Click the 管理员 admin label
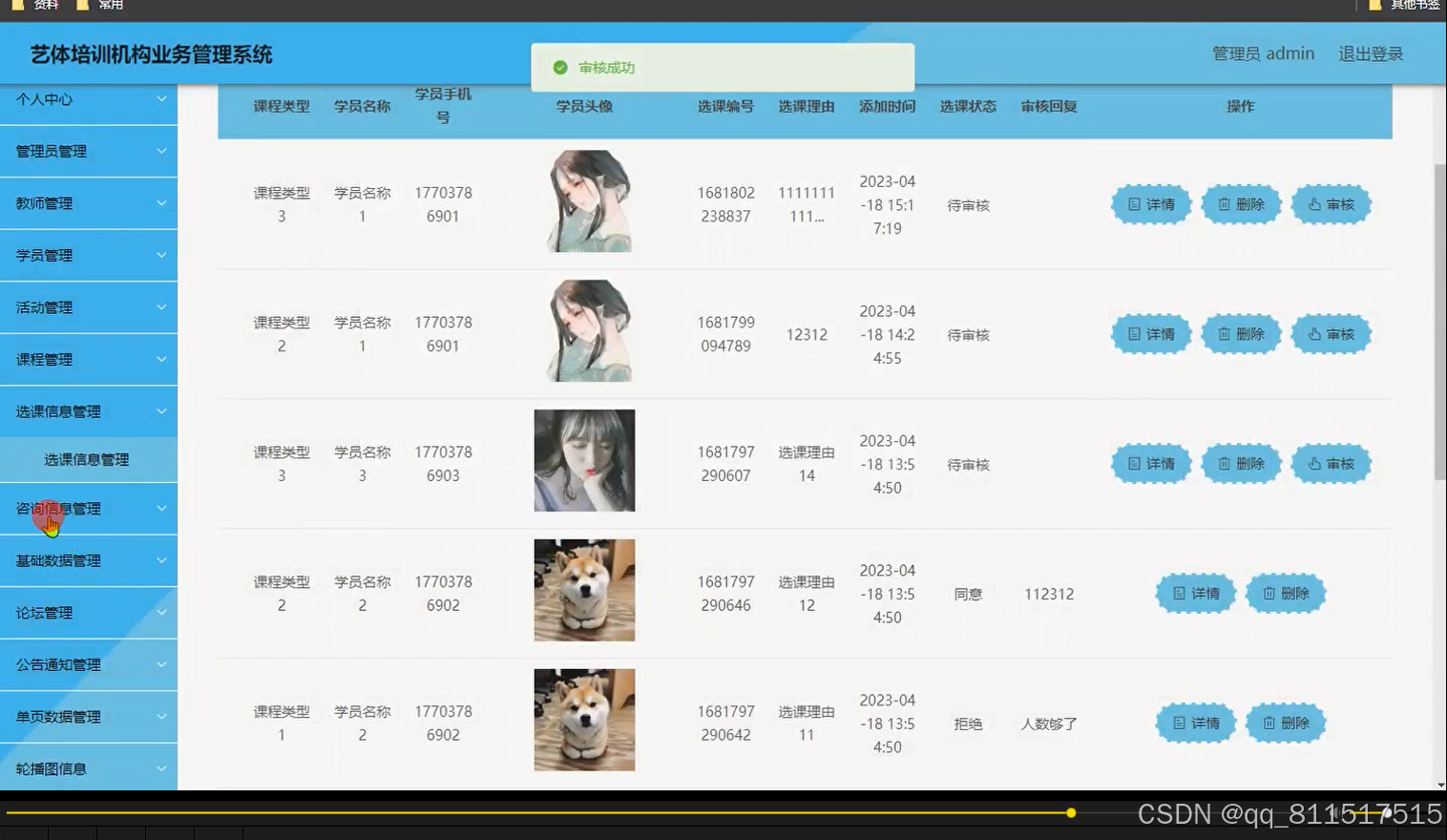1447x840 pixels. 1263,54
